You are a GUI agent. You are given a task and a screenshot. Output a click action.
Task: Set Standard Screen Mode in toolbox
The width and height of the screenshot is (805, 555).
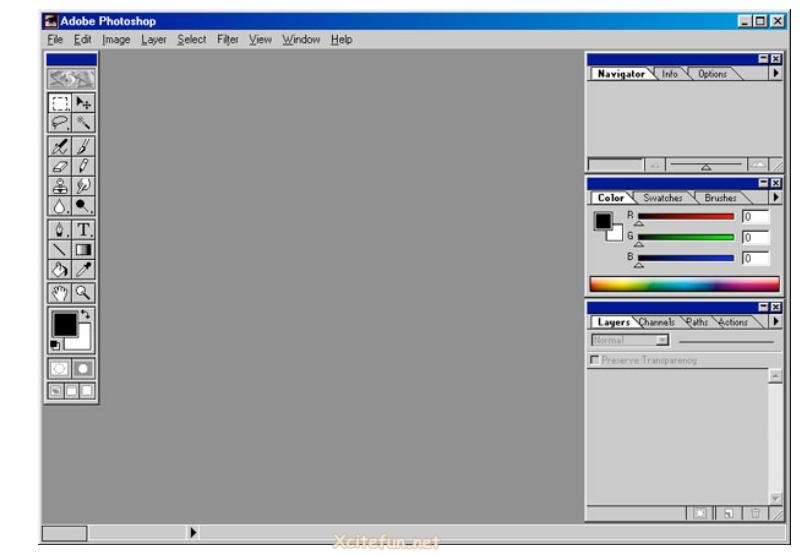55,391
